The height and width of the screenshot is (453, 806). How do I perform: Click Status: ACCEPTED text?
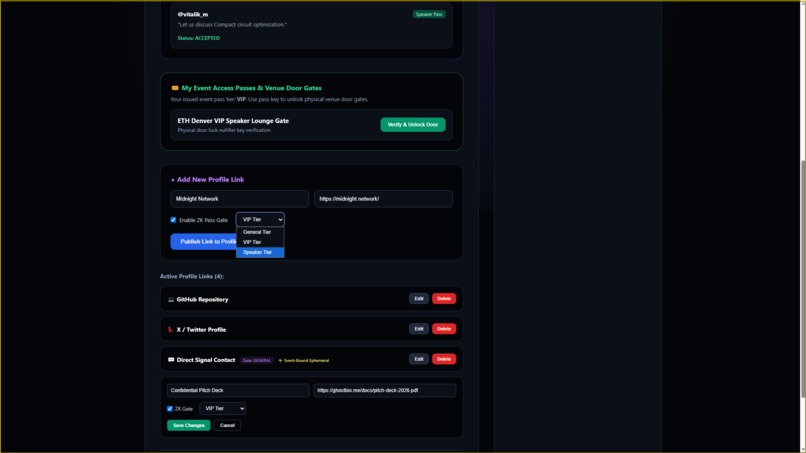(x=198, y=38)
